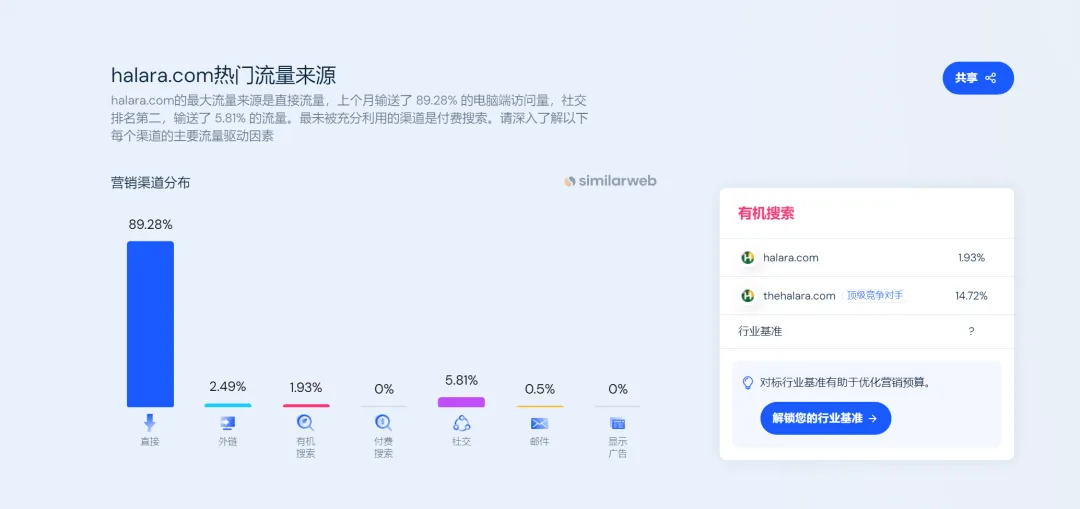1080x509 pixels.
Task: Click the similarweb logo watermark
Action: tap(610, 181)
